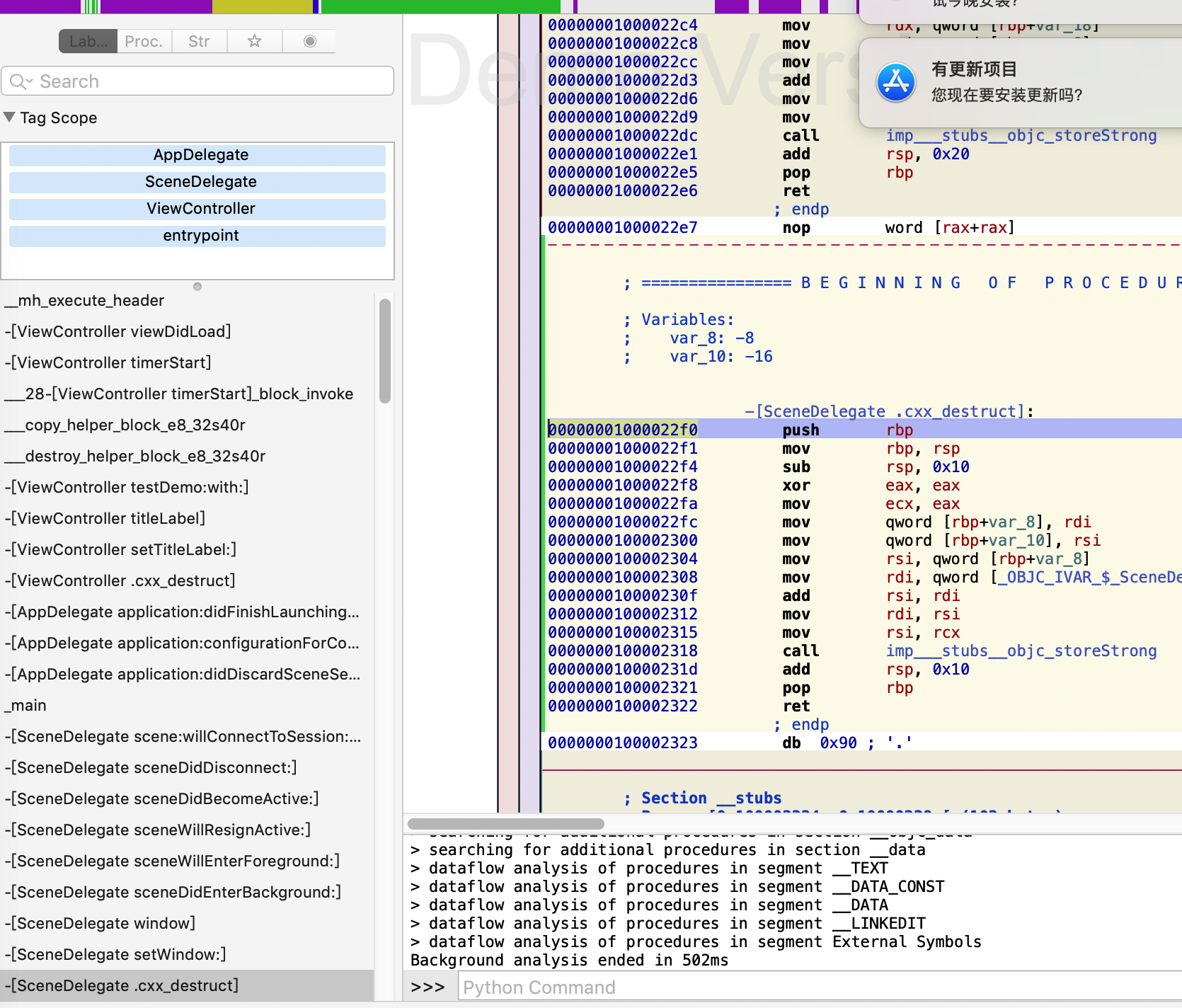Click the circular record-dot tab

pos(309,41)
